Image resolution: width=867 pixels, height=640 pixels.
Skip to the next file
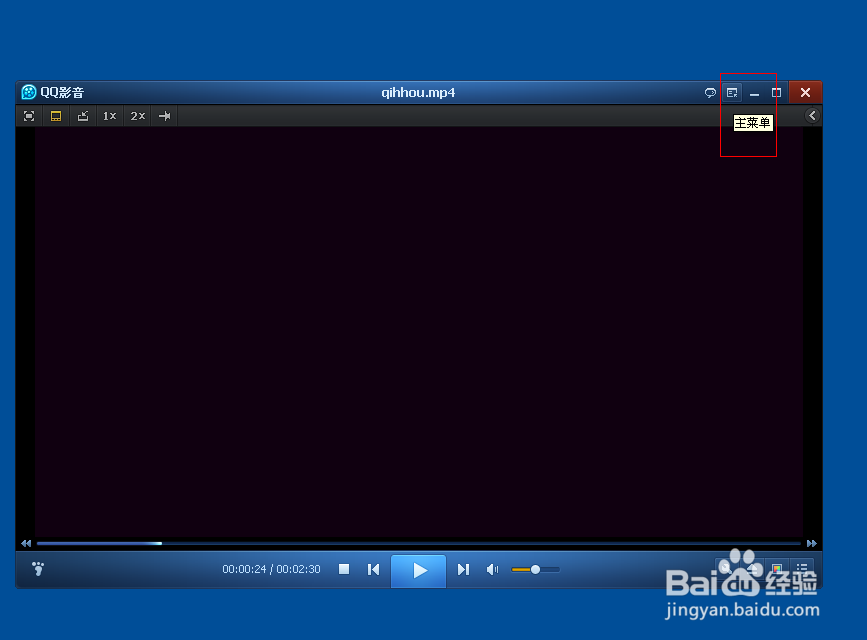(x=463, y=569)
